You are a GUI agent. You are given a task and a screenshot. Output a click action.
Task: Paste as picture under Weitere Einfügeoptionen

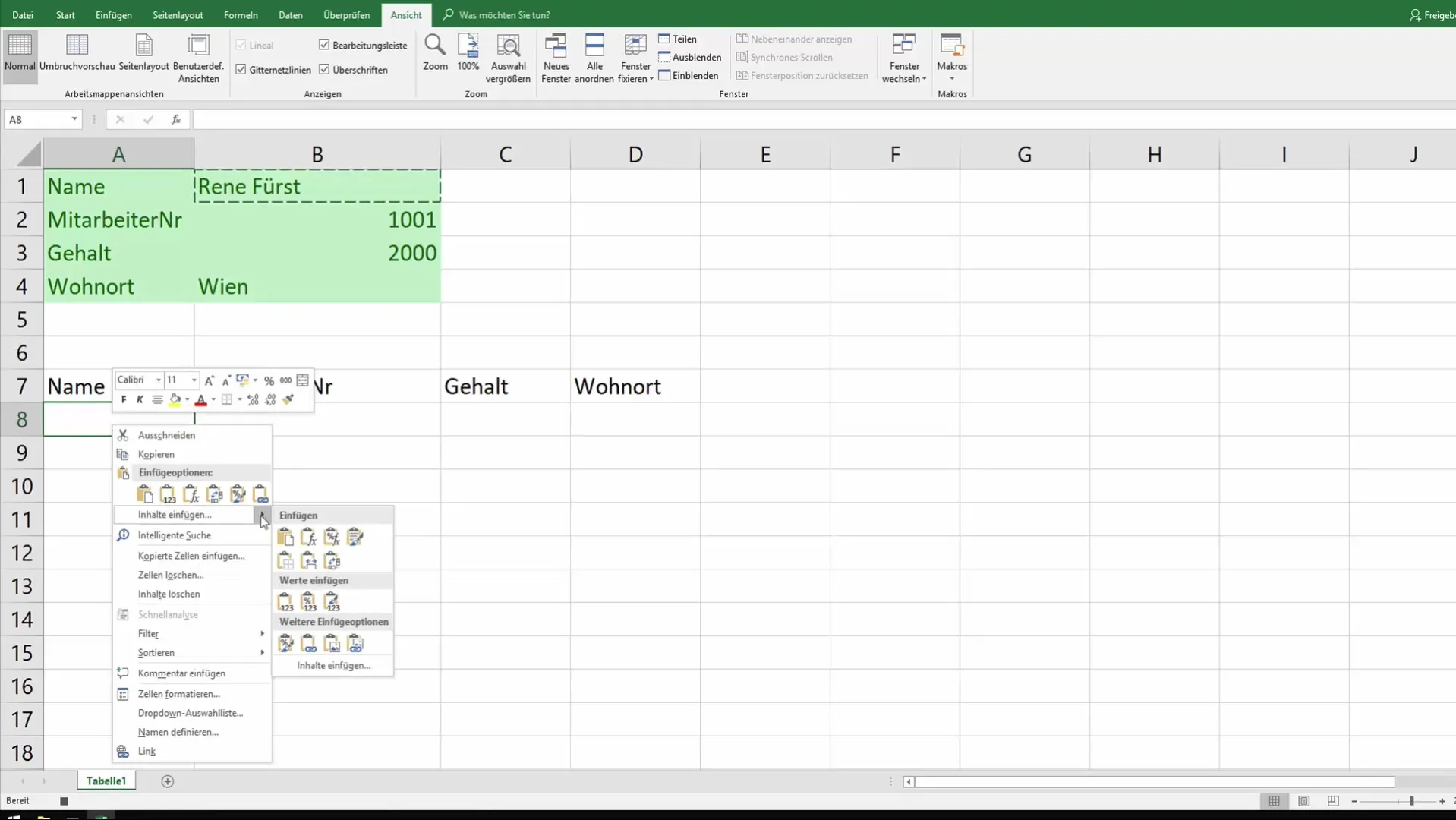pyautogui.click(x=332, y=644)
